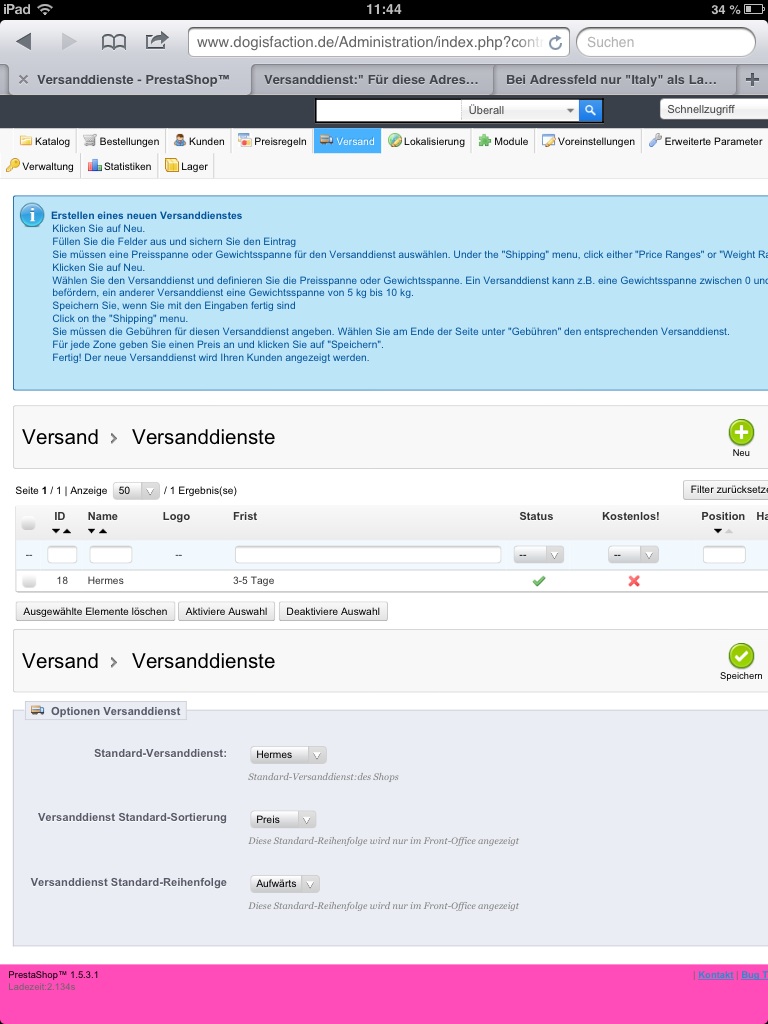
Task: Click the Hermes name cell
Action: pyautogui.click(x=105, y=581)
